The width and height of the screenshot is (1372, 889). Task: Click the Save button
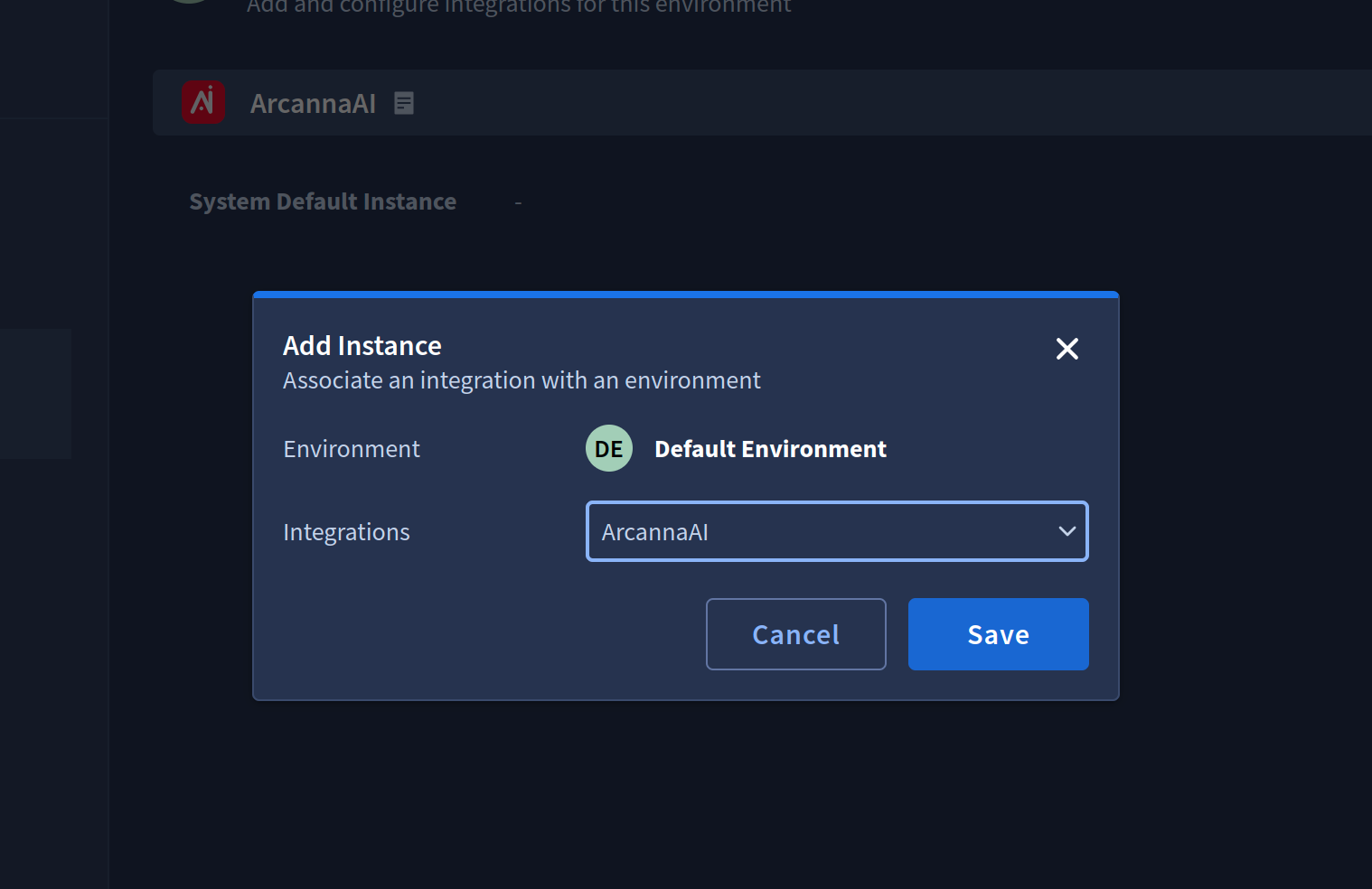coord(999,634)
